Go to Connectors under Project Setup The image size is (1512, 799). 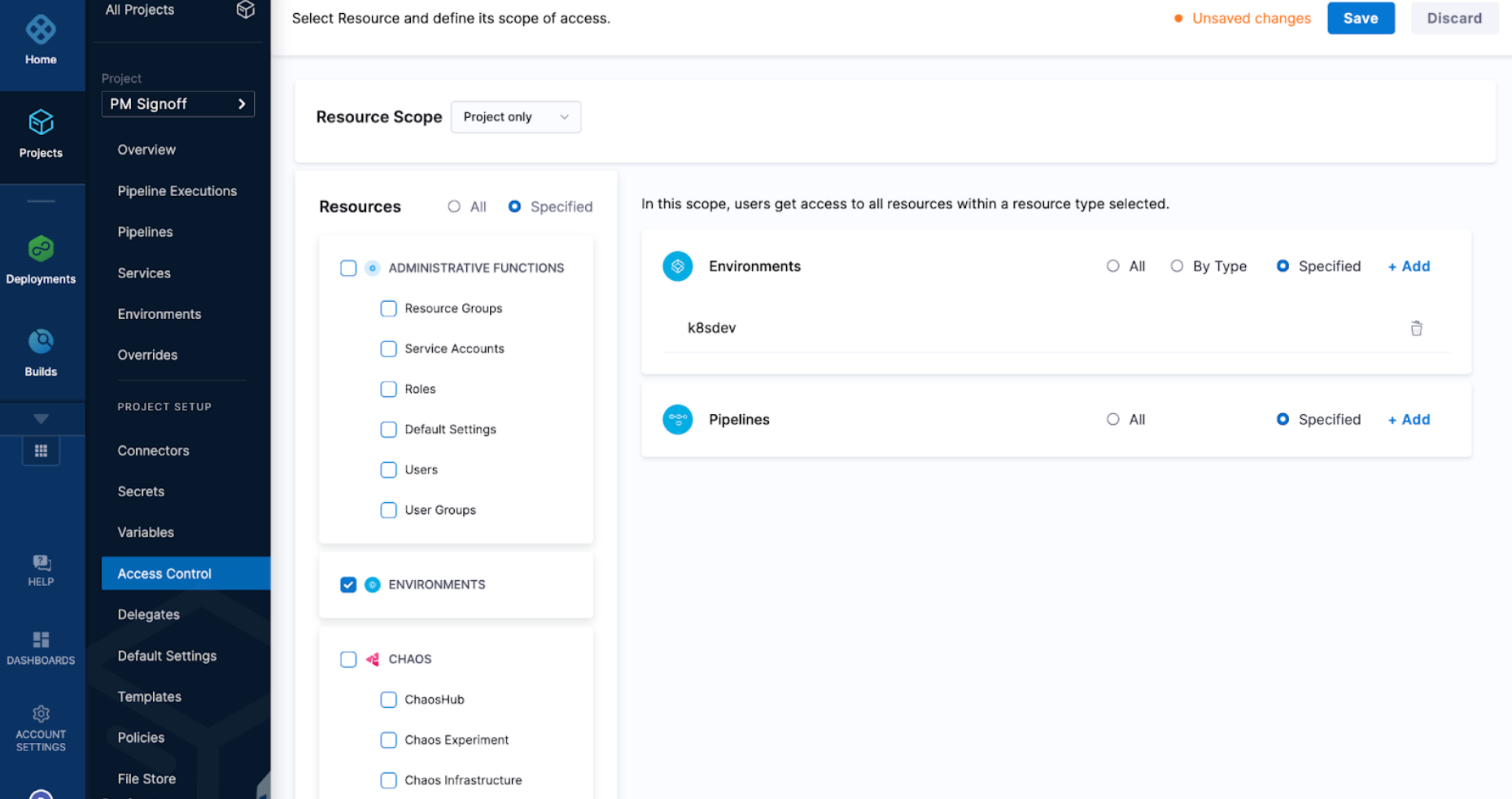click(153, 451)
